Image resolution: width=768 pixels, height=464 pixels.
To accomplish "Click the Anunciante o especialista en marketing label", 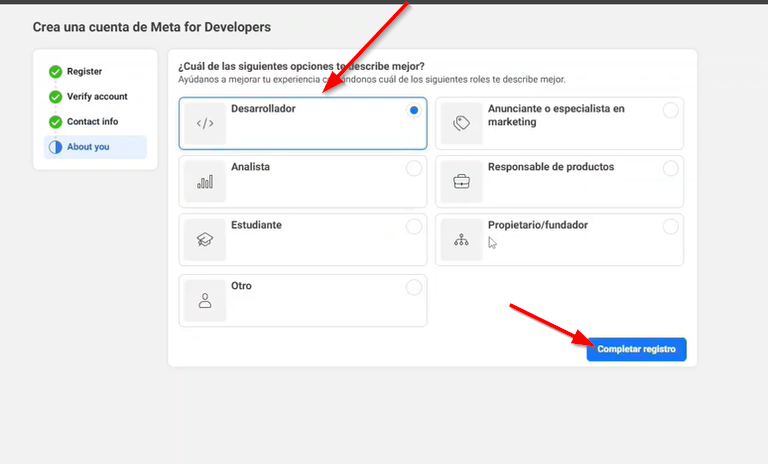I will (x=556, y=115).
